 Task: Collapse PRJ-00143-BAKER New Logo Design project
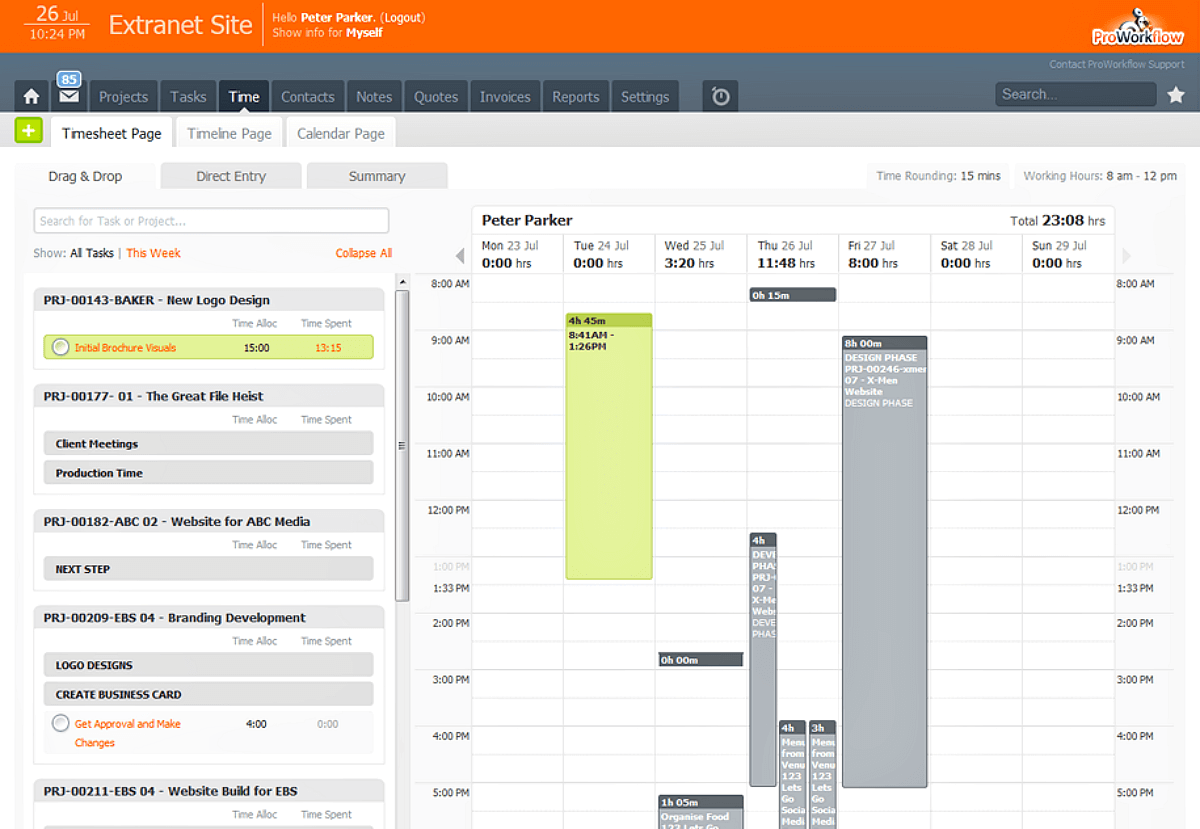pyautogui.click(x=209, y=300)
